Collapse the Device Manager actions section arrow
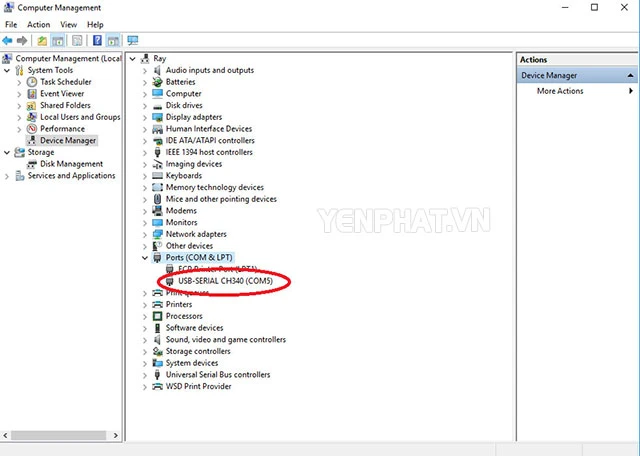 click(630, 76)
